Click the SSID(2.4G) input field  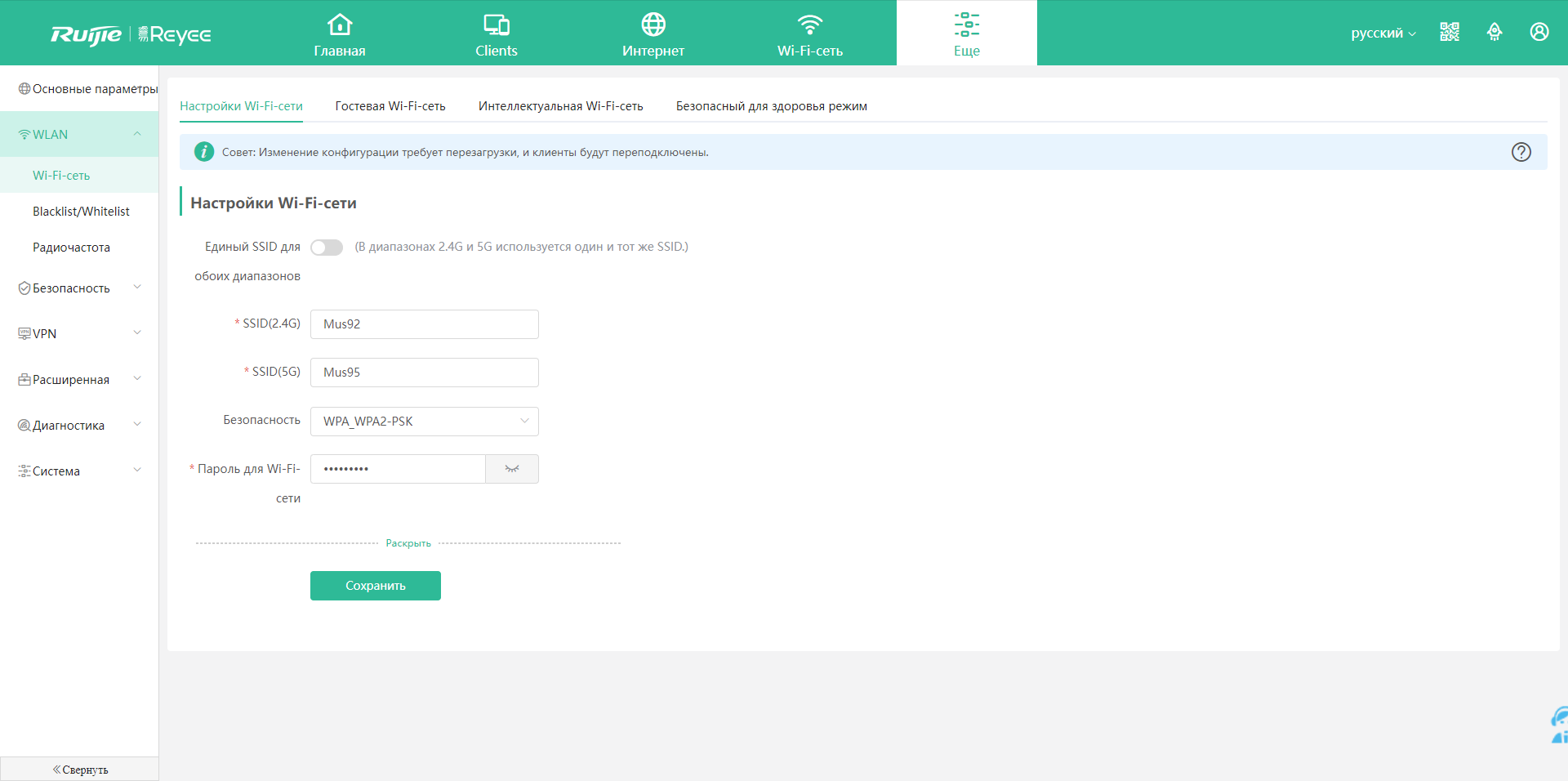tap(425, 324)
